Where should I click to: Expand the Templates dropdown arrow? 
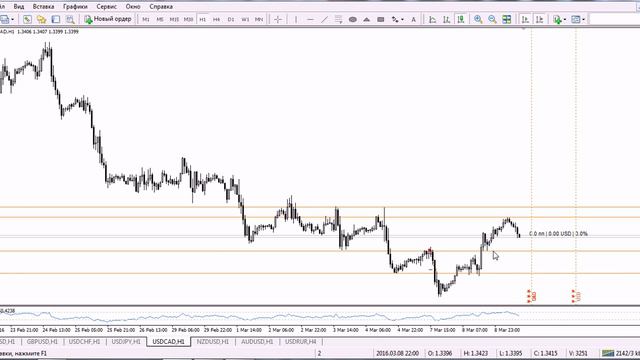pos(584,19)
